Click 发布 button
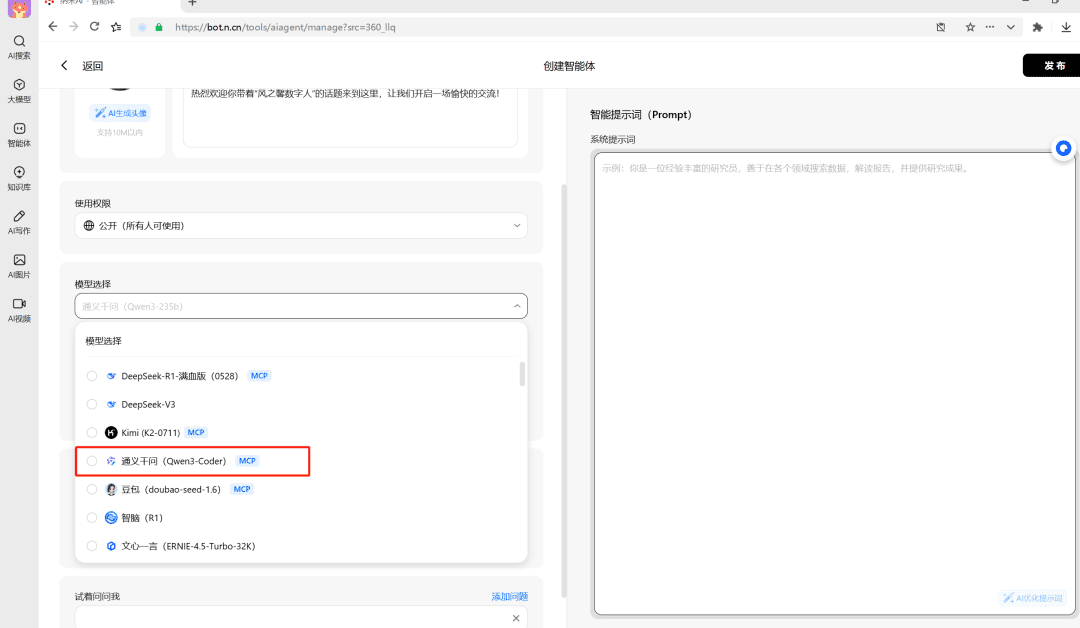Viewport: 1080px width, 628px height. tap(1053, 65)
